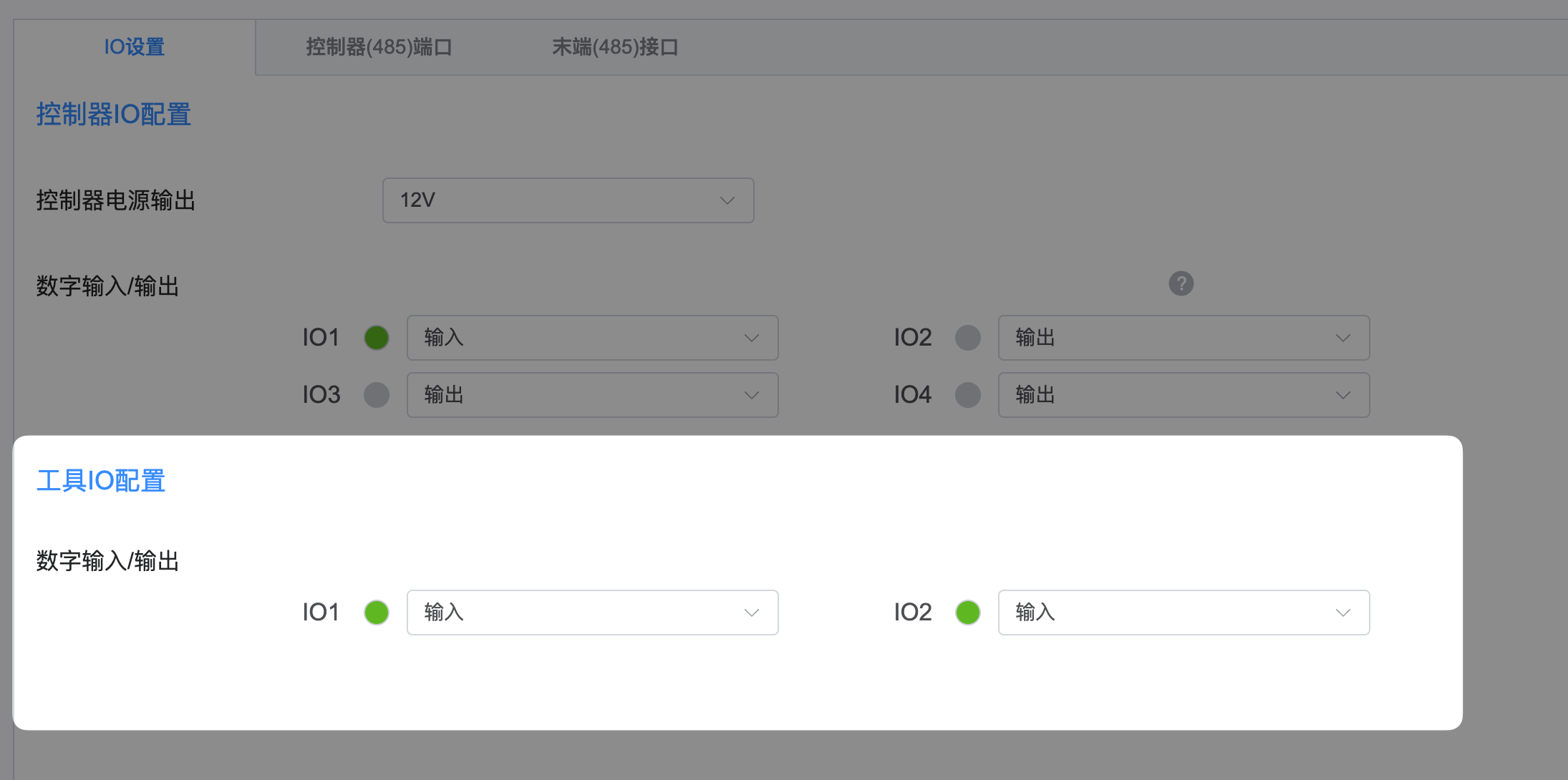Screen dimensions: 1568x780
Task: Open controller IO3 输出 mode dropdown
Action: (x=592, y=395)
